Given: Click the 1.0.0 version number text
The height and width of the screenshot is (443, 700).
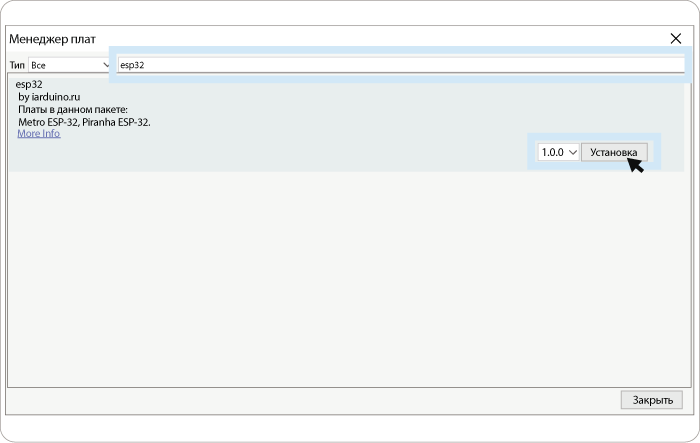Looking at the screenshot, I should 552,152.
